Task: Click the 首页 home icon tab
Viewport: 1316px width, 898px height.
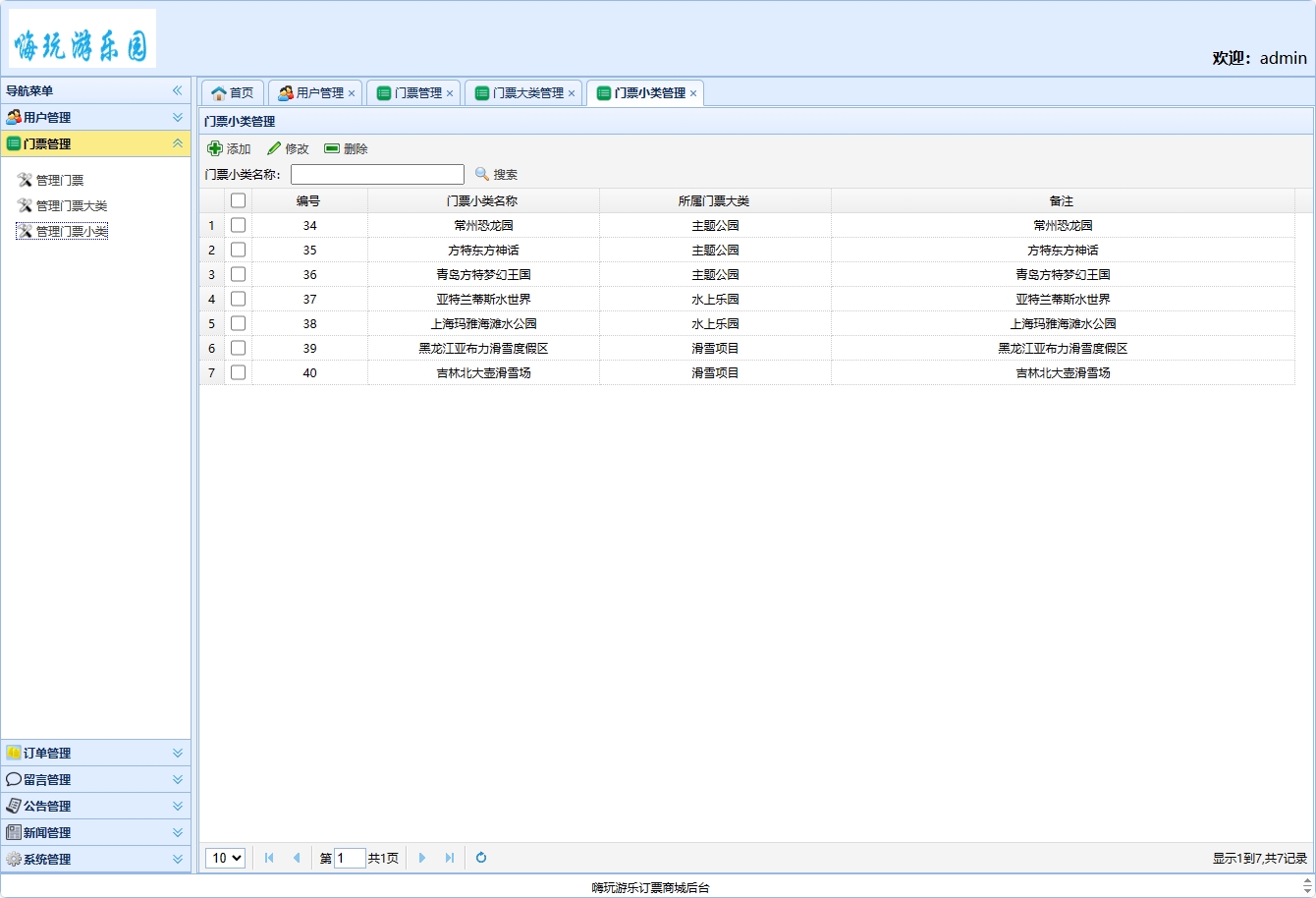Action: (x=218, y=92)
